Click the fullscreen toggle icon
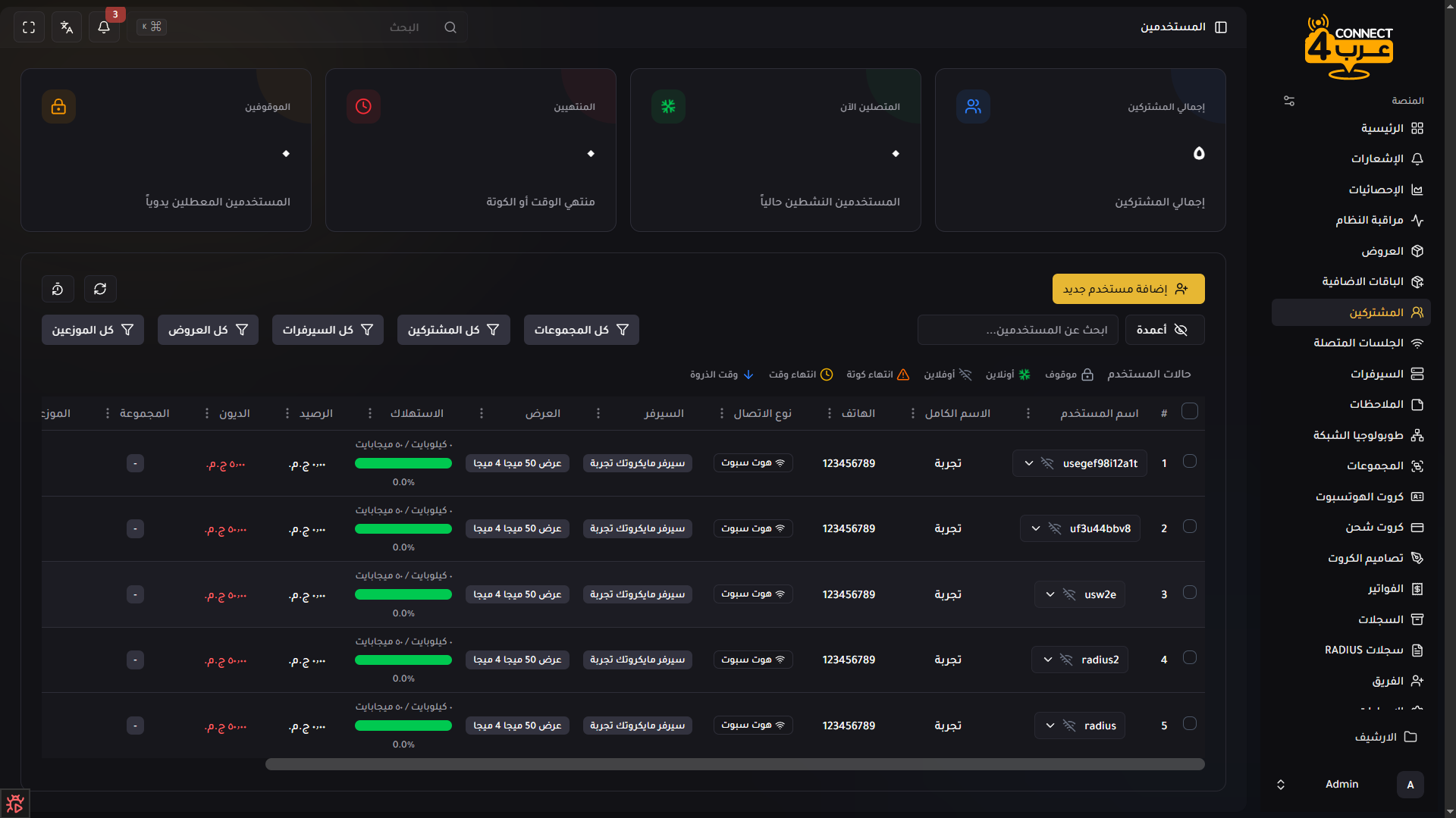 (x=29, y=27)
